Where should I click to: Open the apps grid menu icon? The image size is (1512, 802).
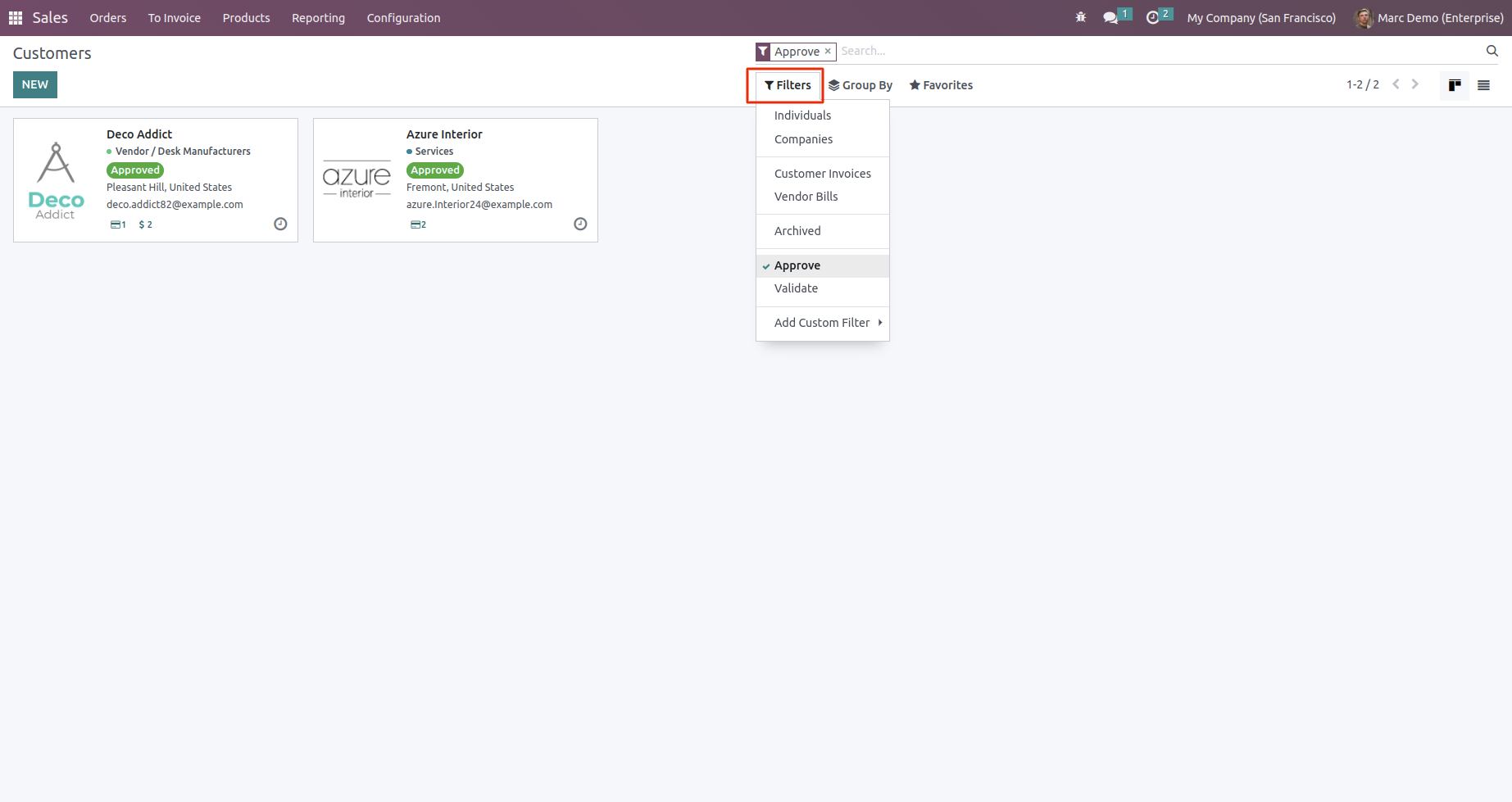coord(16,18)
